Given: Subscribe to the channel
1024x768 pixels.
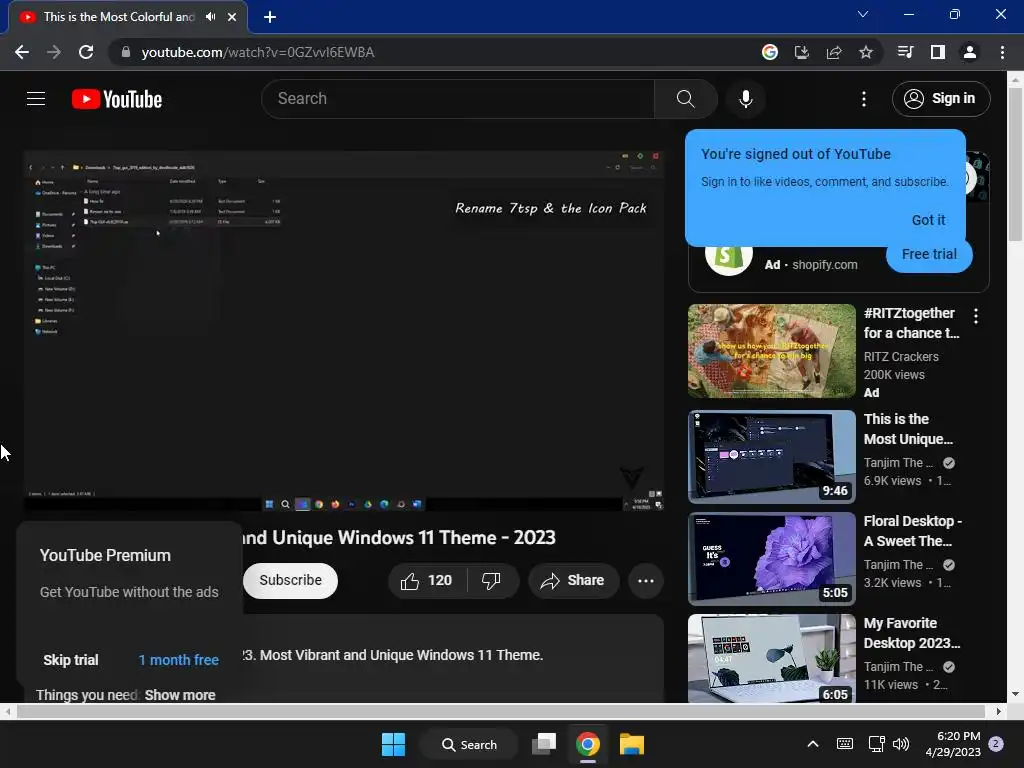Looking at the screenshot, I should click(291, 581).
